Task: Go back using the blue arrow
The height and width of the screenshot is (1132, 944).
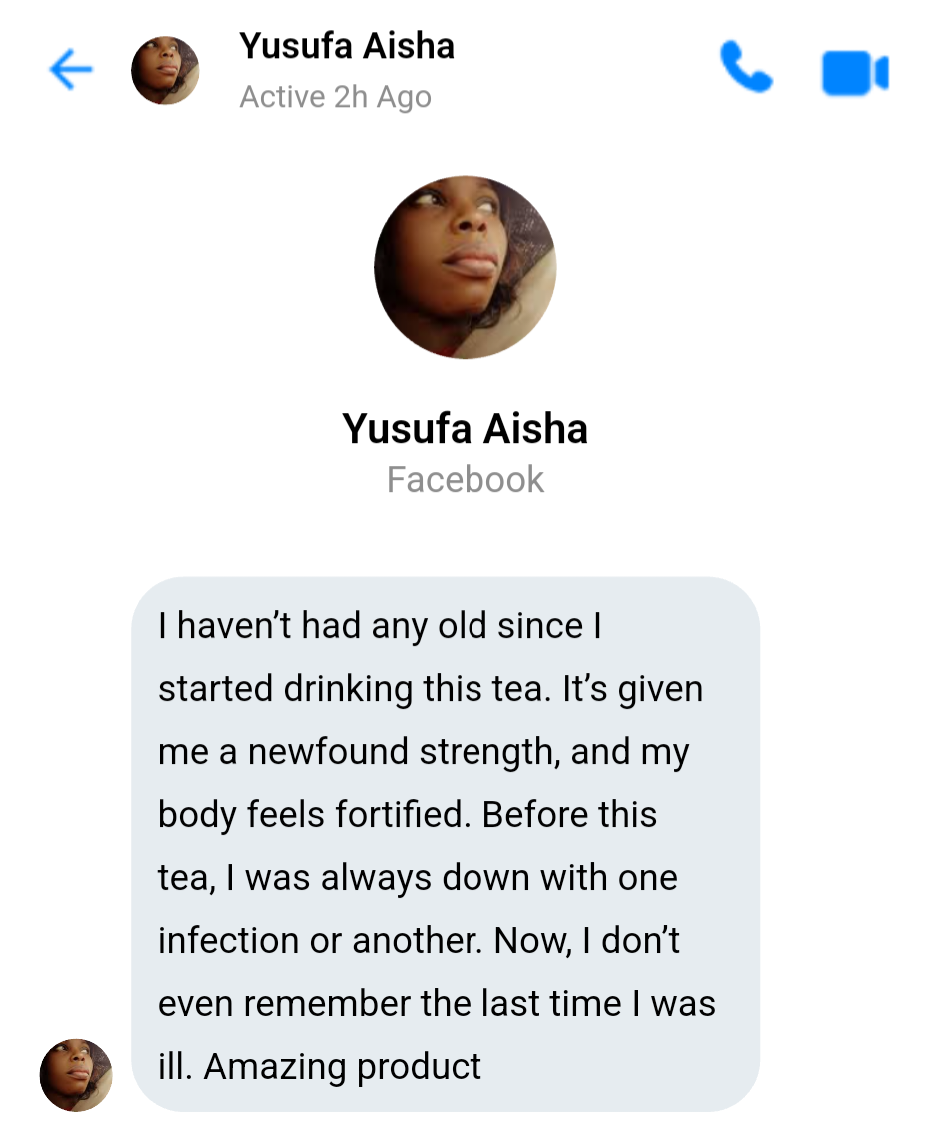Action: click(71, 70)
